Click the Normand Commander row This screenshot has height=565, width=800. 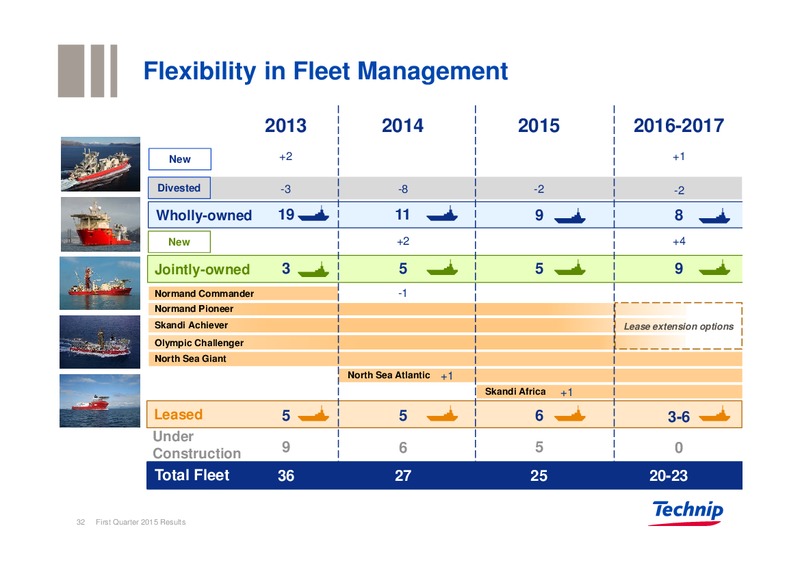coord(243,293)
